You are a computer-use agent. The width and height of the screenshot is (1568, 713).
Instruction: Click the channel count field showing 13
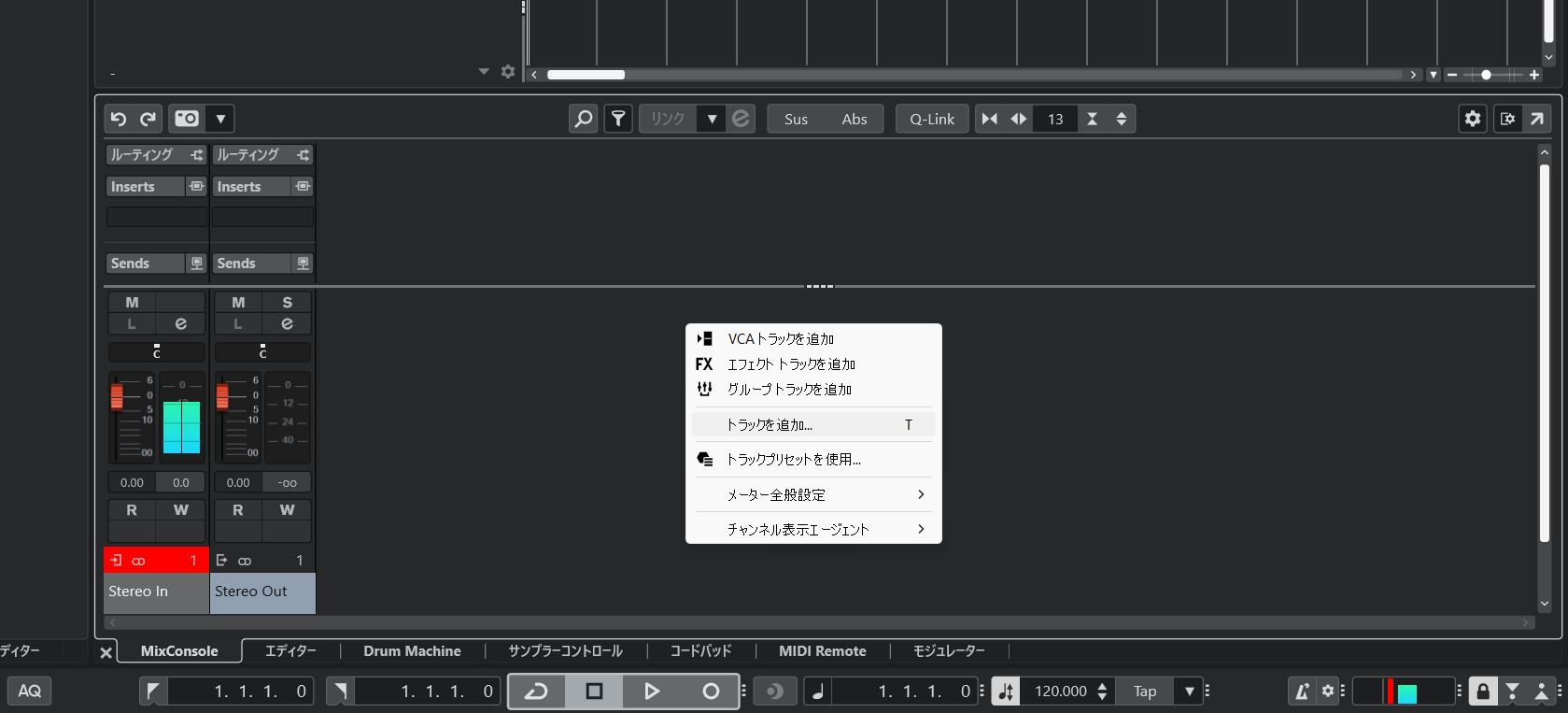pos(1055,119)
